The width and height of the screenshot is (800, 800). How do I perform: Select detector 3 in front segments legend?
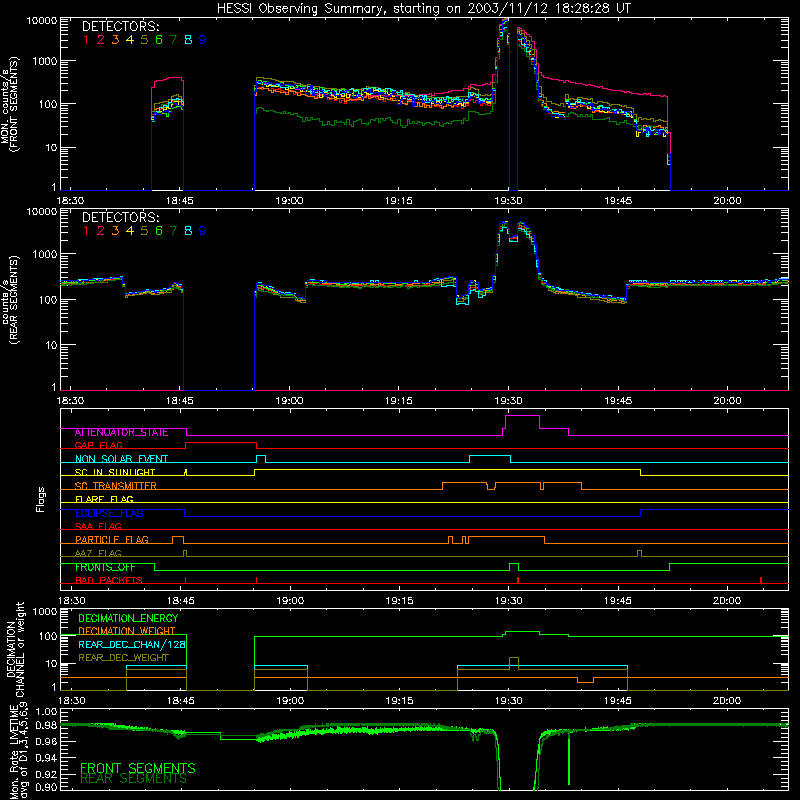click(115, 40)
